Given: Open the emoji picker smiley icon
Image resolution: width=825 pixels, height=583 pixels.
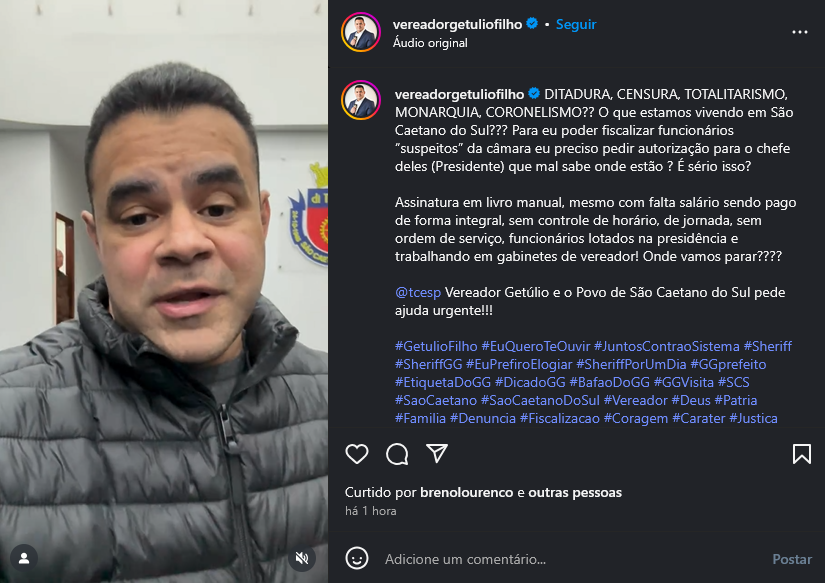Looking at the screenshot, I should click(357, 558).
